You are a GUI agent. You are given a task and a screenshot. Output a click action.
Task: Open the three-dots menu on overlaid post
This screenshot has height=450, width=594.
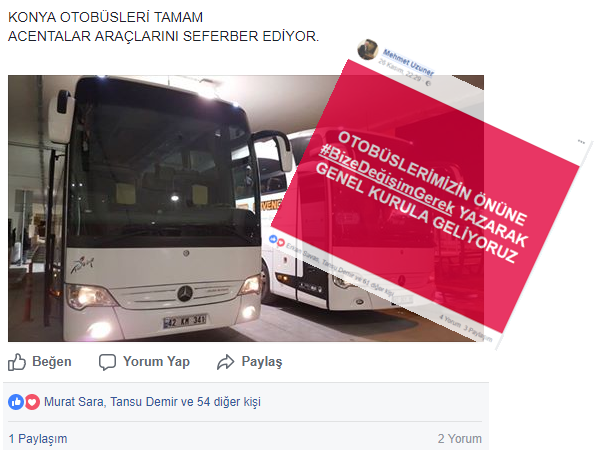581,142
